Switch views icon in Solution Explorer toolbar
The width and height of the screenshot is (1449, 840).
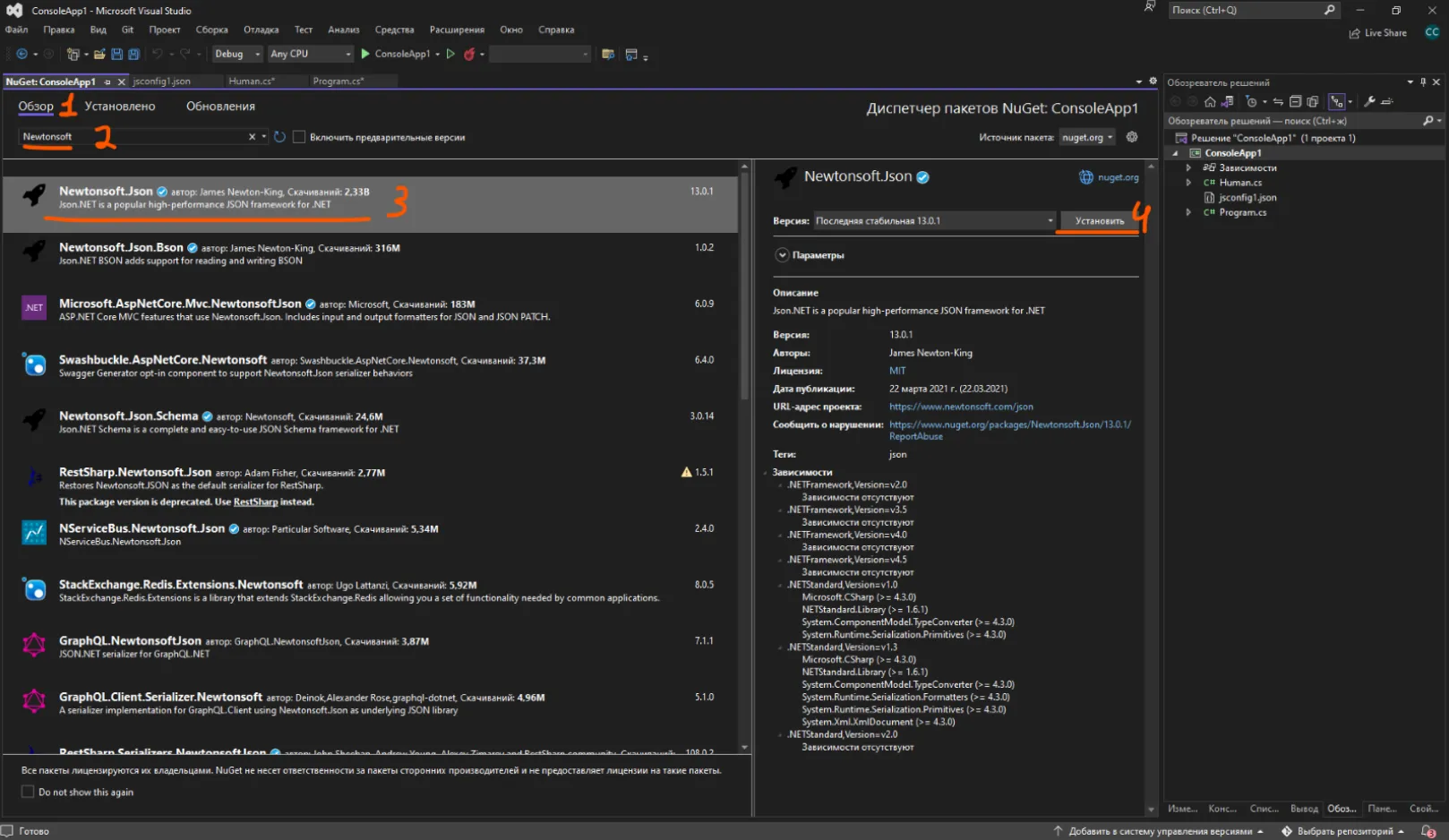coord(1228,101)
